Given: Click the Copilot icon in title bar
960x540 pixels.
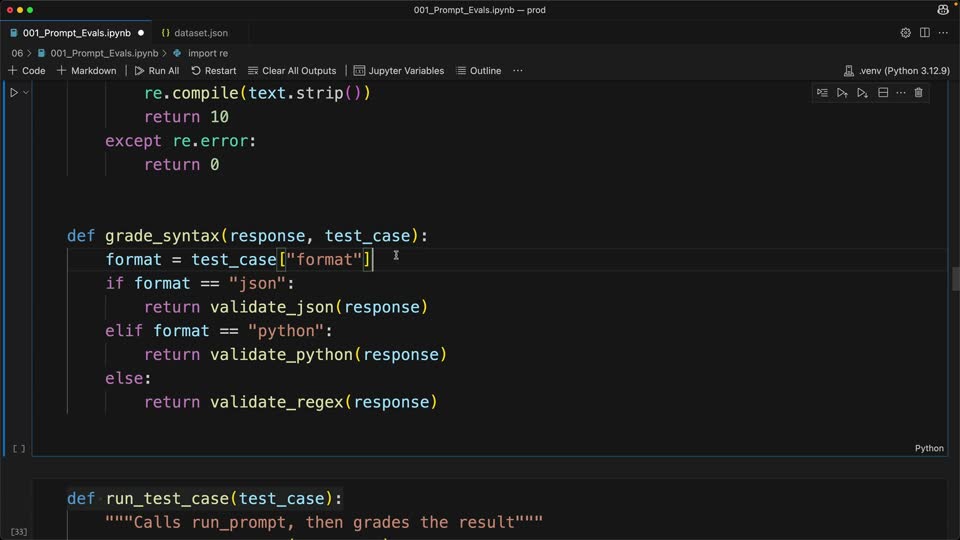Looking at the screenshot, I should [943, 10].
